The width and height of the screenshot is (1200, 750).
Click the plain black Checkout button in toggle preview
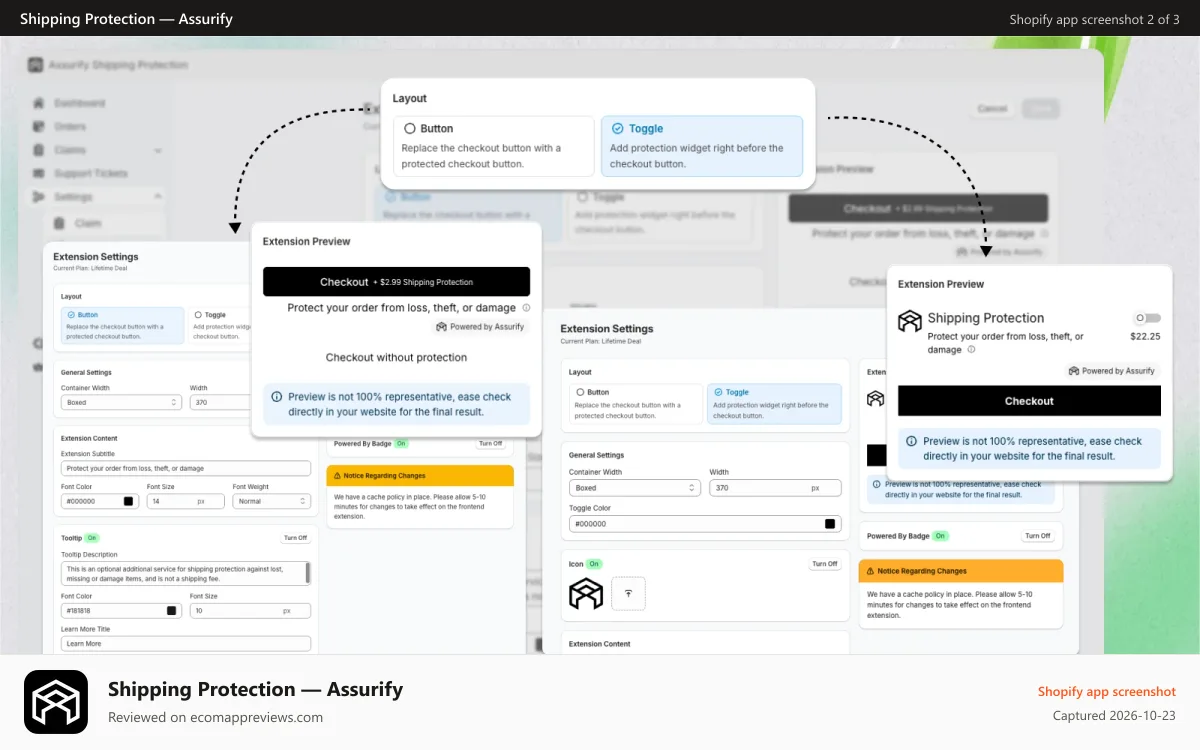pos(1029,401)
